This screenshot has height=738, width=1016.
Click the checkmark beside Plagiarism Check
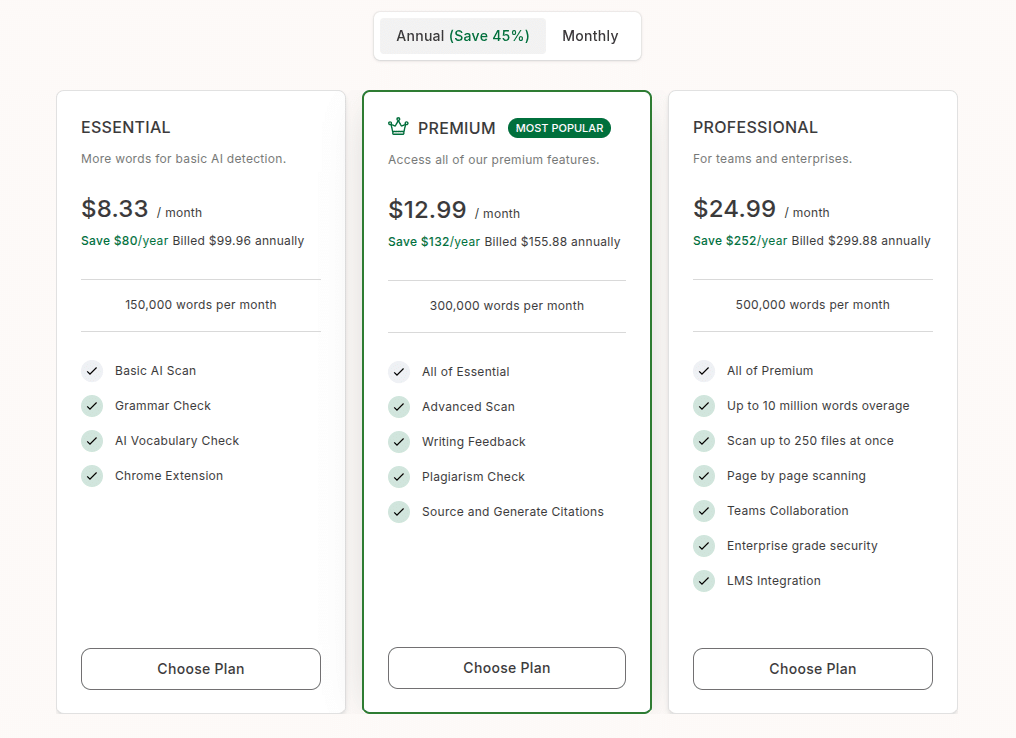pos(398,476)
